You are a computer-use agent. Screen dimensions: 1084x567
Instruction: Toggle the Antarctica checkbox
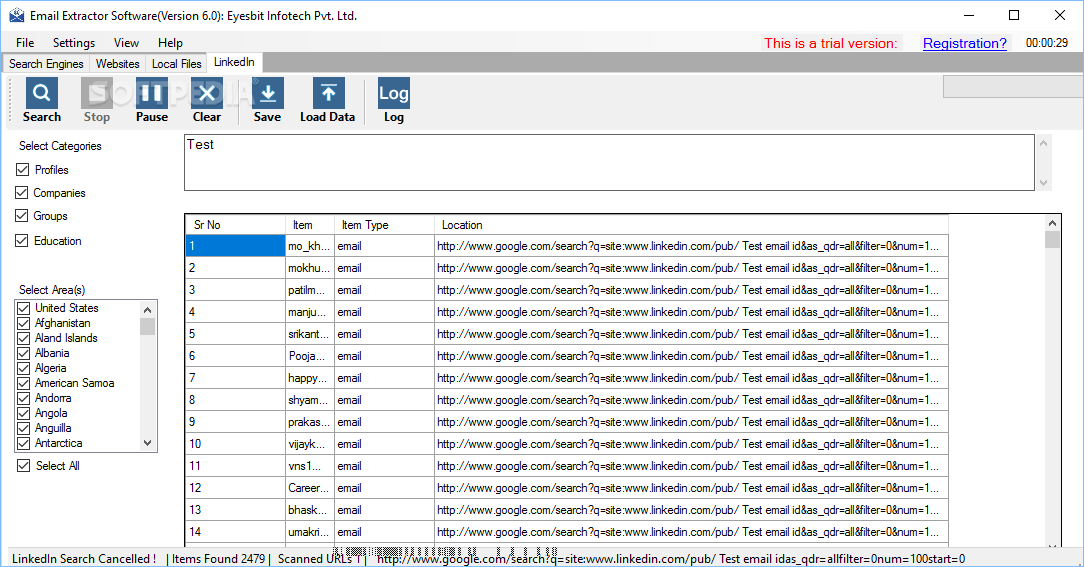point(24,443)
